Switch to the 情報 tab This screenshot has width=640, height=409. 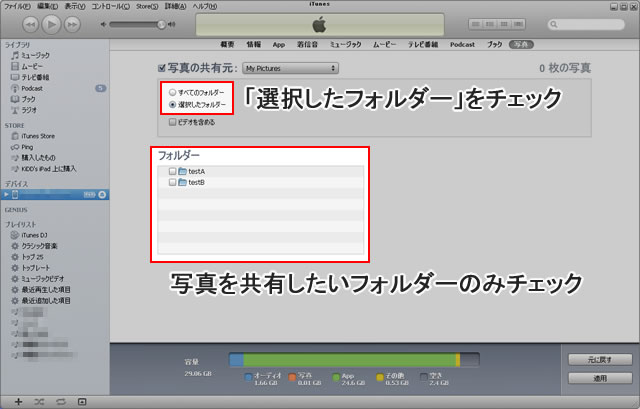[253, 44]
